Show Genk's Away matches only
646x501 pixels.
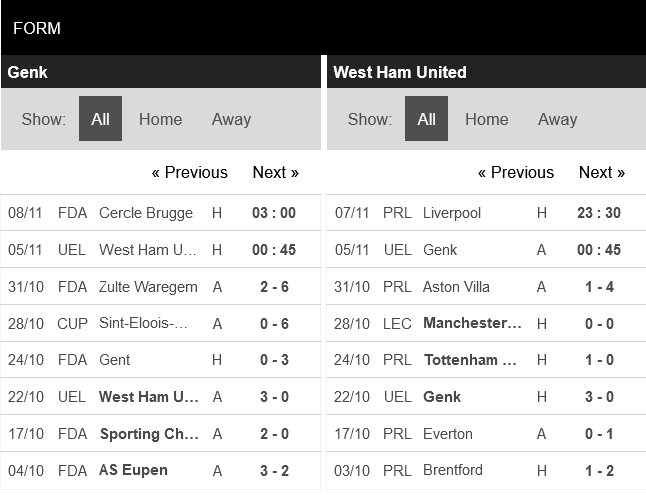pos(231,119)
